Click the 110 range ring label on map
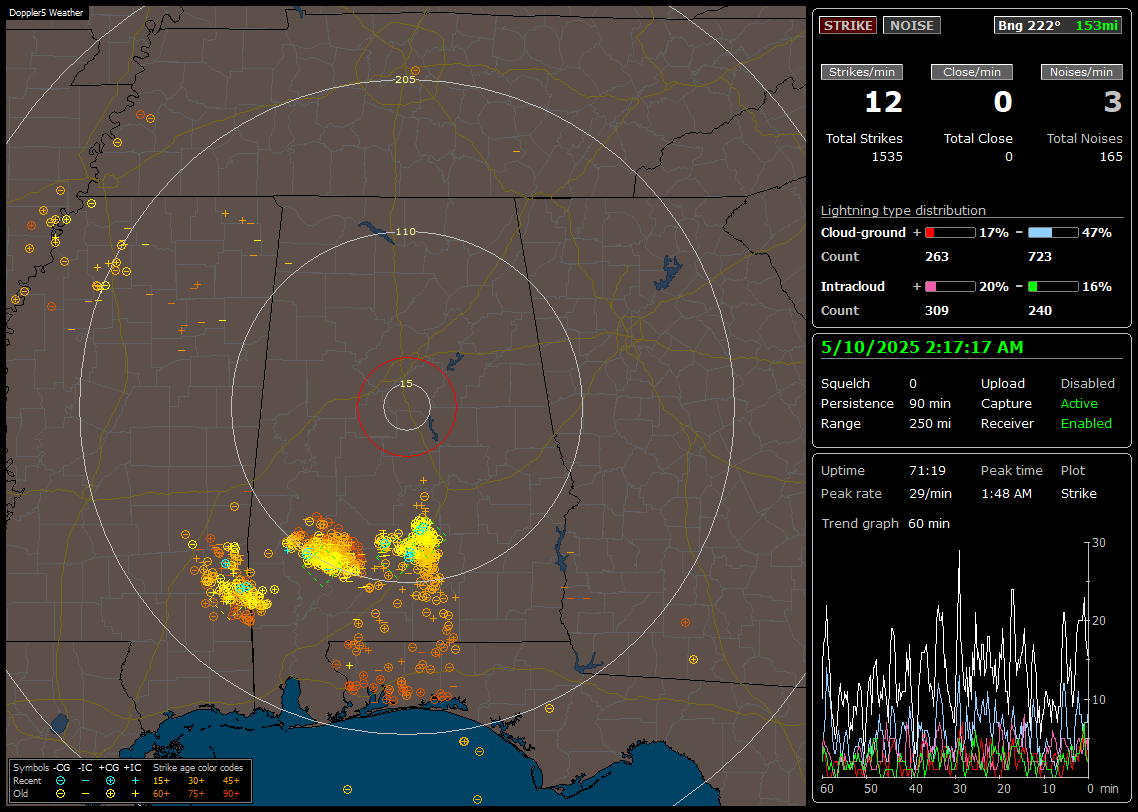The width and height of the screenshot is (1138, 812). tap(405, 231)
